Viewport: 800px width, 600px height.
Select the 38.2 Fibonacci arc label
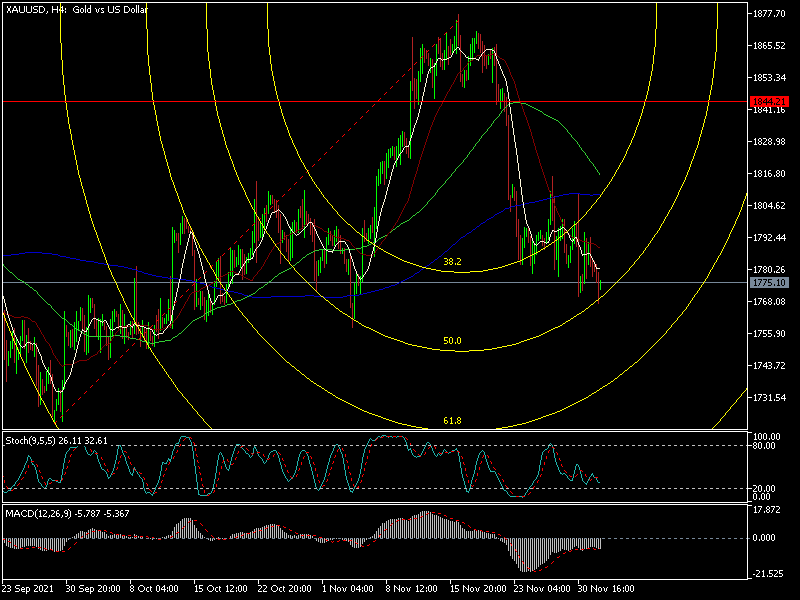452,262
